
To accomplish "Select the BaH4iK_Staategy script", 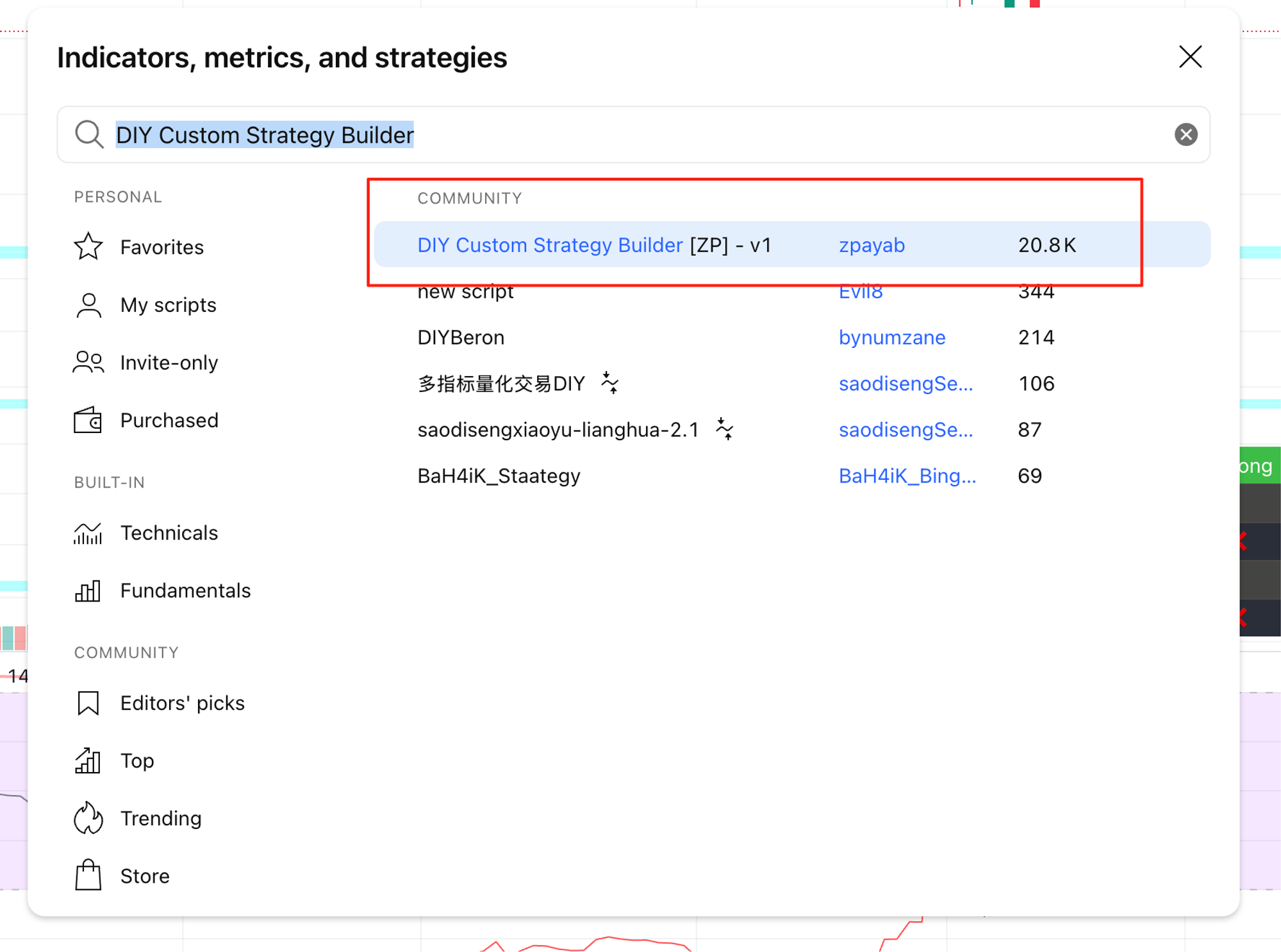I will (x=499, y=476).
